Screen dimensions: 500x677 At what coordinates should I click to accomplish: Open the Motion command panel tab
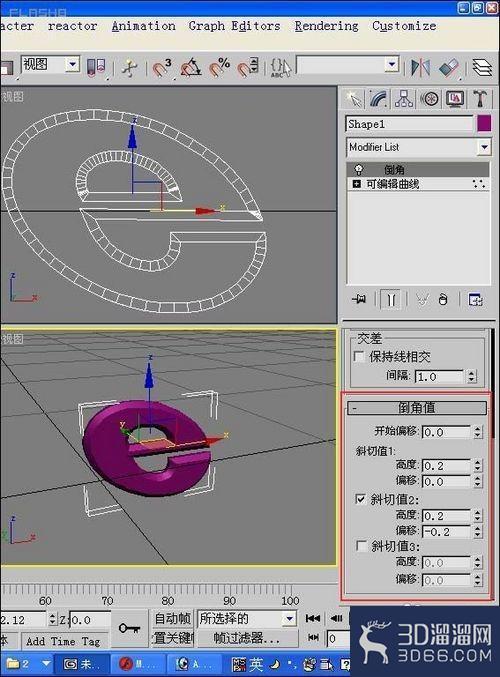[429, 99]
